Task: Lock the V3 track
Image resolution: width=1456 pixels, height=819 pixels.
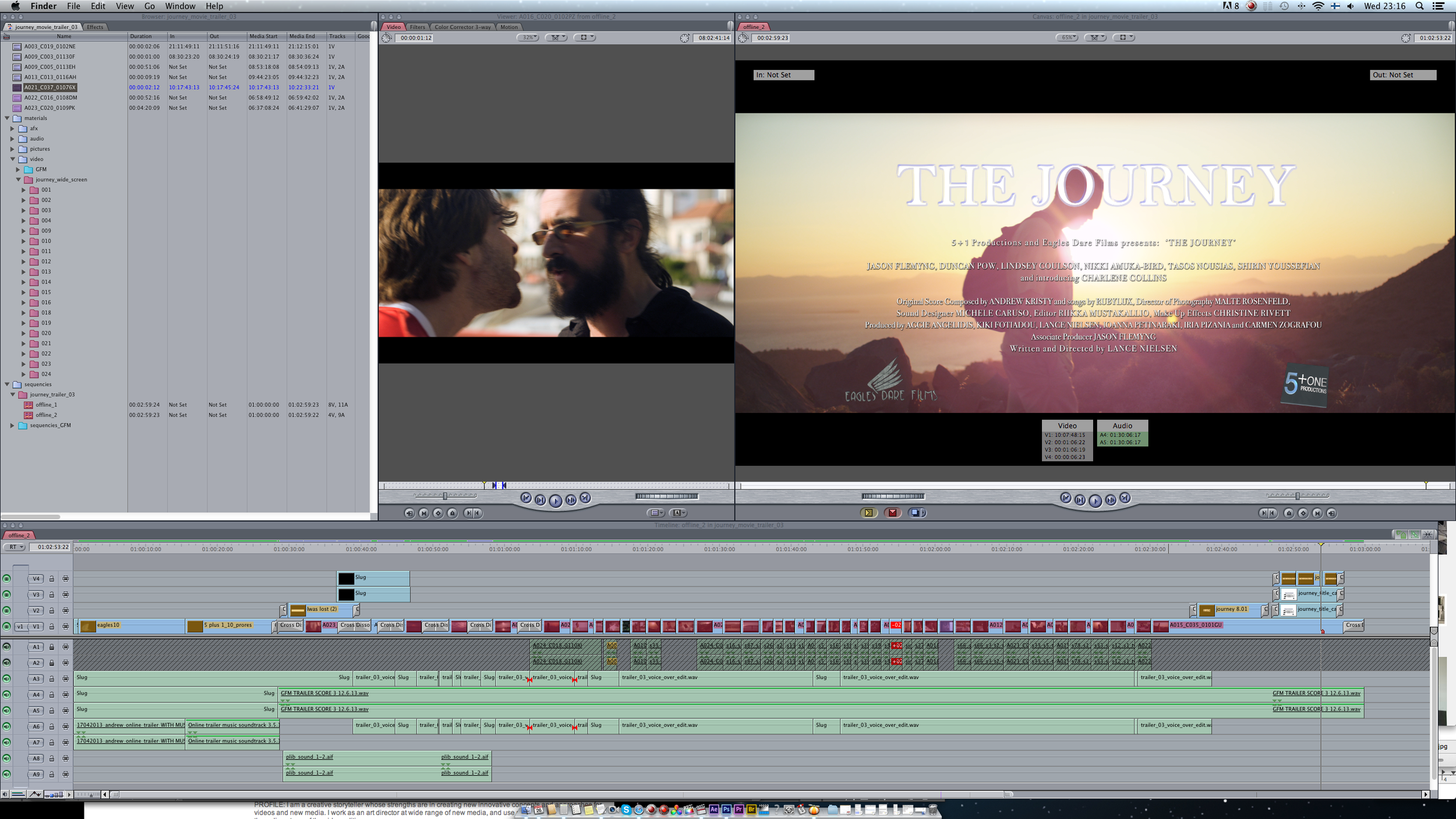Action: 51,595
